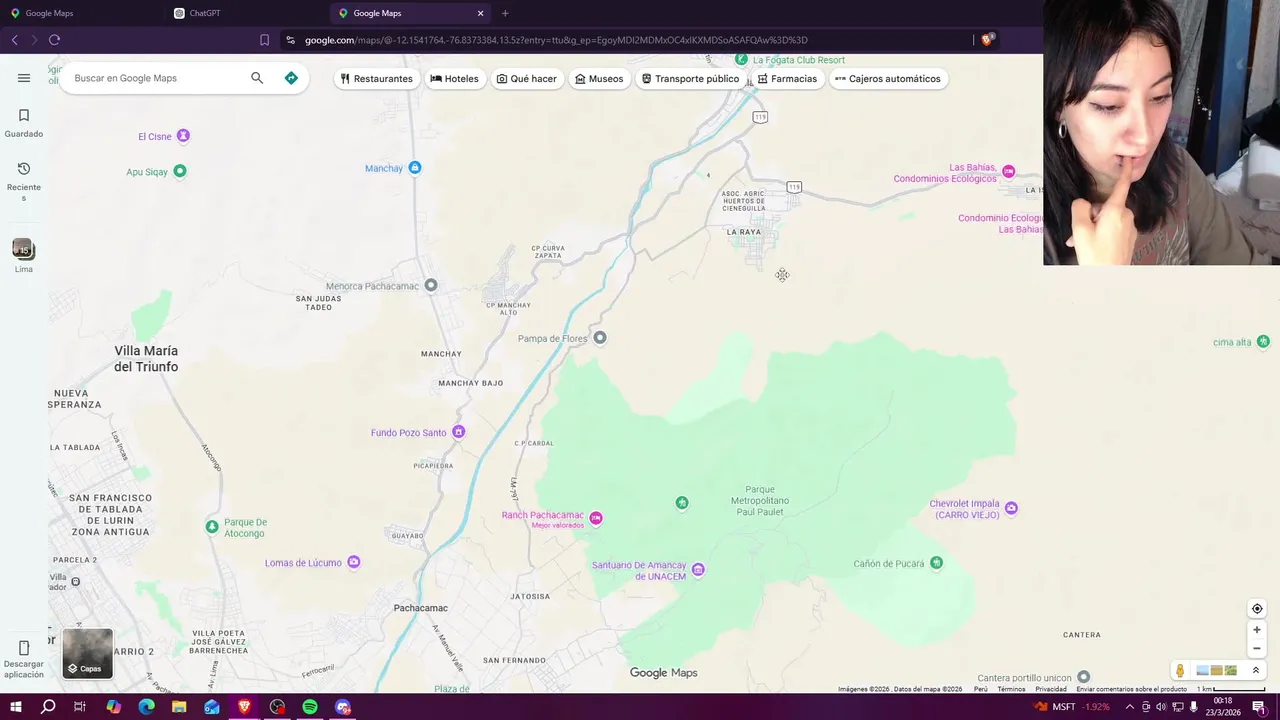The height and width of the screenshot is (720, 1280).
Task: Click the Perú footer link
Action: point(981,689)
